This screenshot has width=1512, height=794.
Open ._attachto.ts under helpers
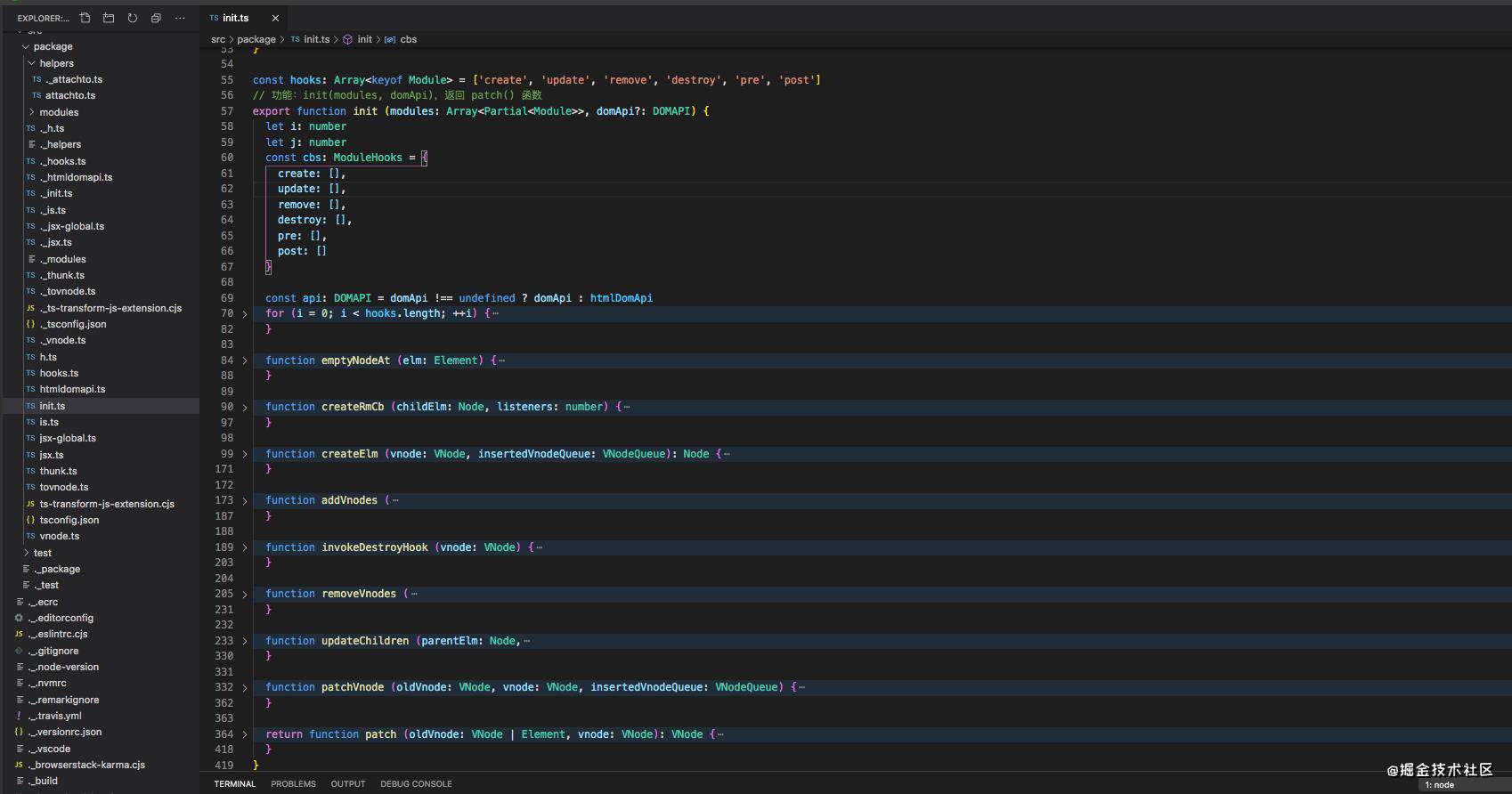pyautogui.click(x=74, y=79)
